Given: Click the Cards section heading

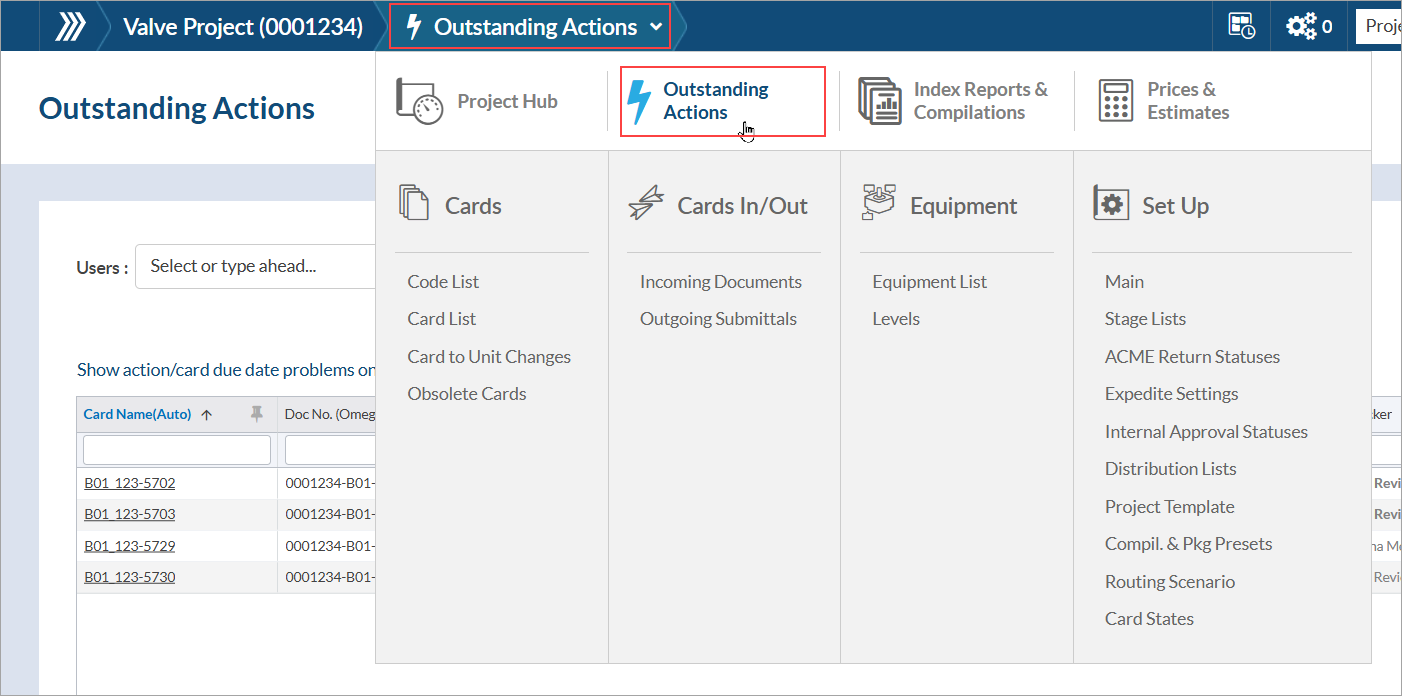Looking at the screenshot, I should (x=473, y=206).
